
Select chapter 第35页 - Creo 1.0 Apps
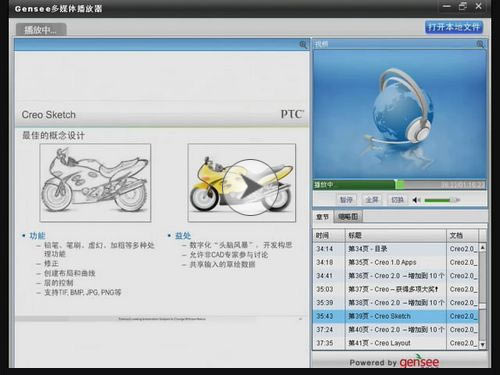coord(396,262)
